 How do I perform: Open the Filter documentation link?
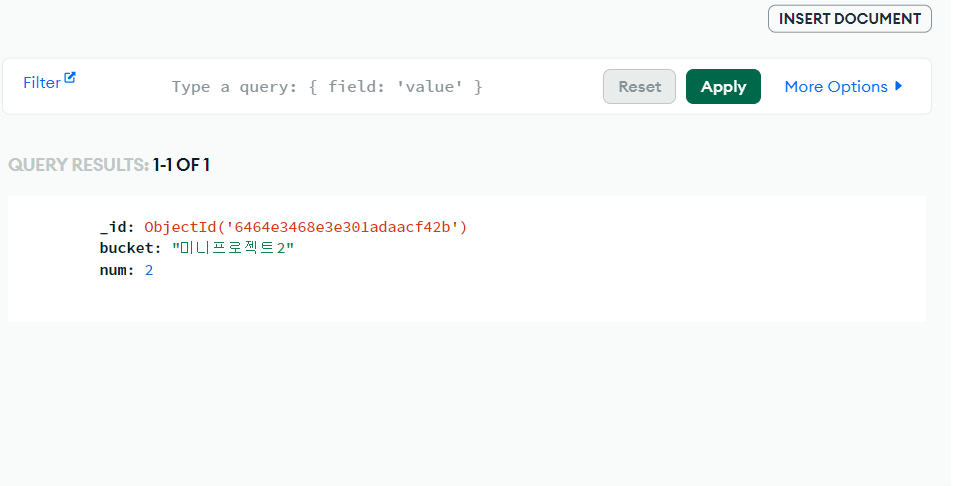coord(41,83)
